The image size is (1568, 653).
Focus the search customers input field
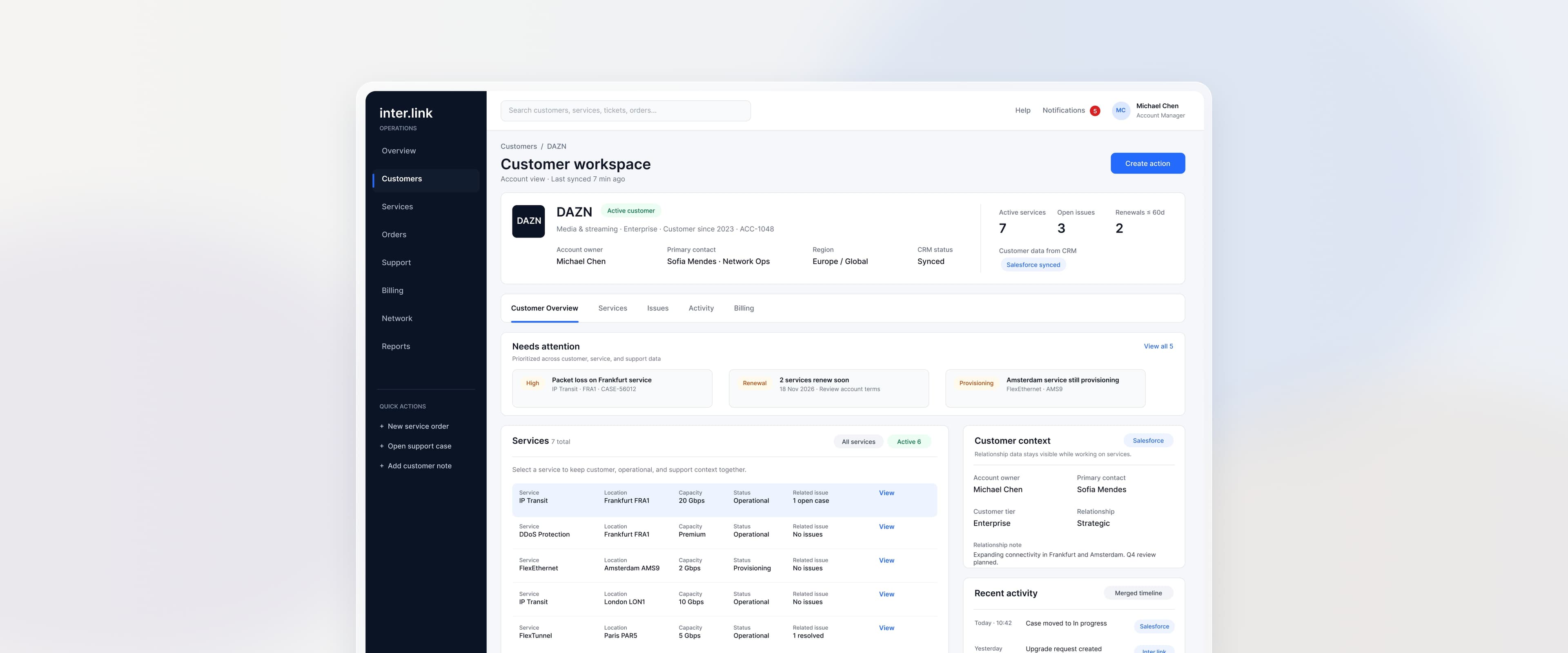pos(625,111)
